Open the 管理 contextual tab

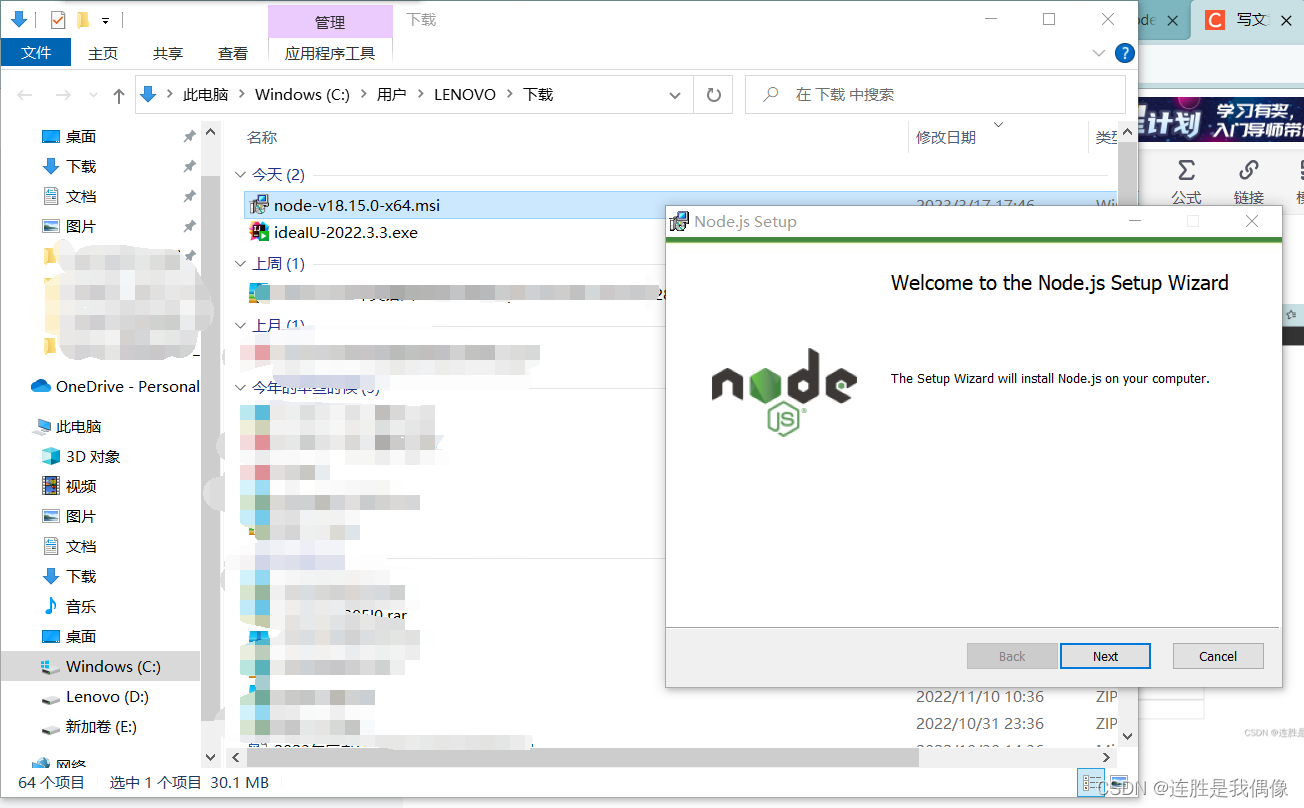pyautogui.click(x=330, y=22)
